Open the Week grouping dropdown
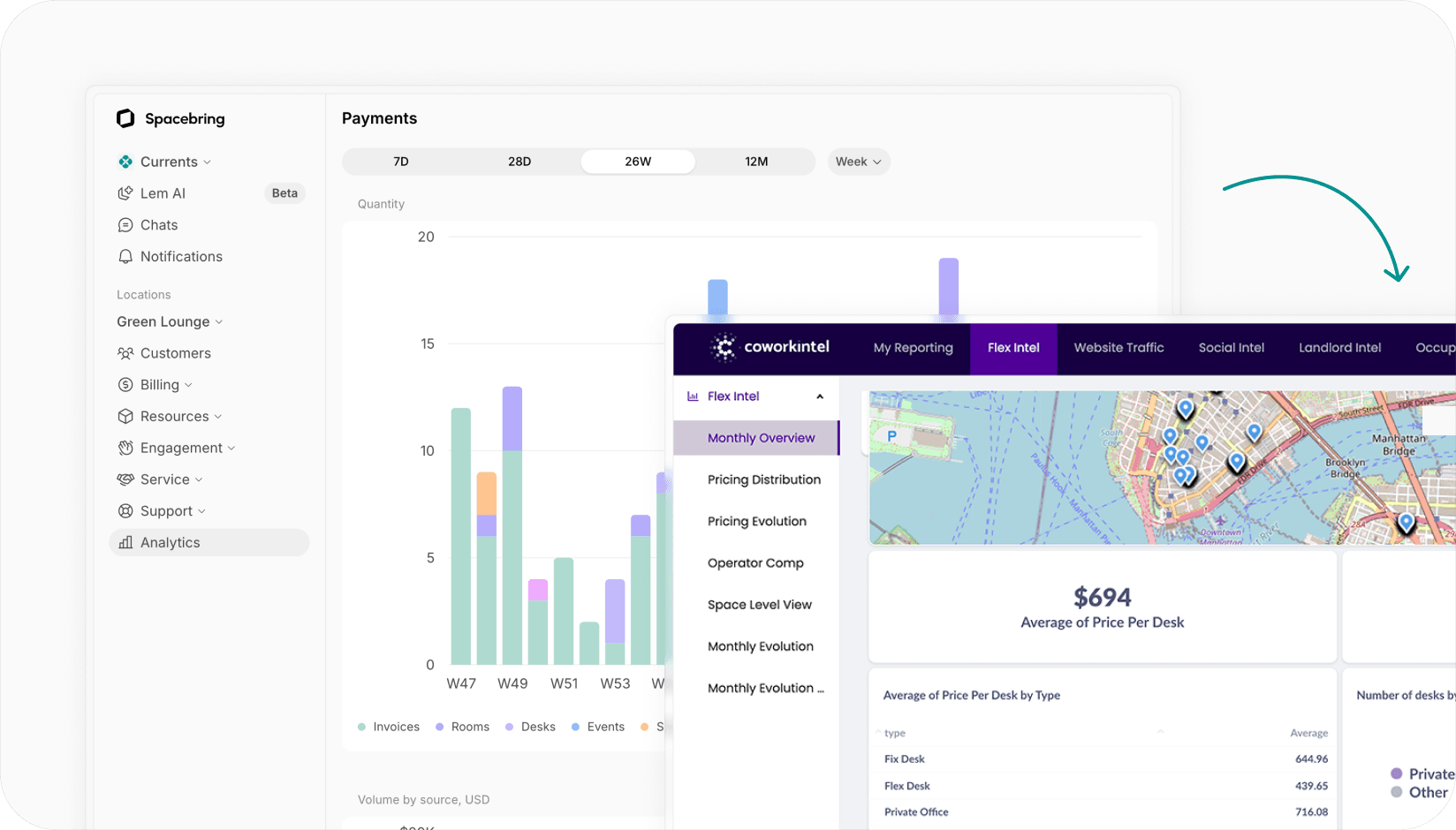 [858, 162]
